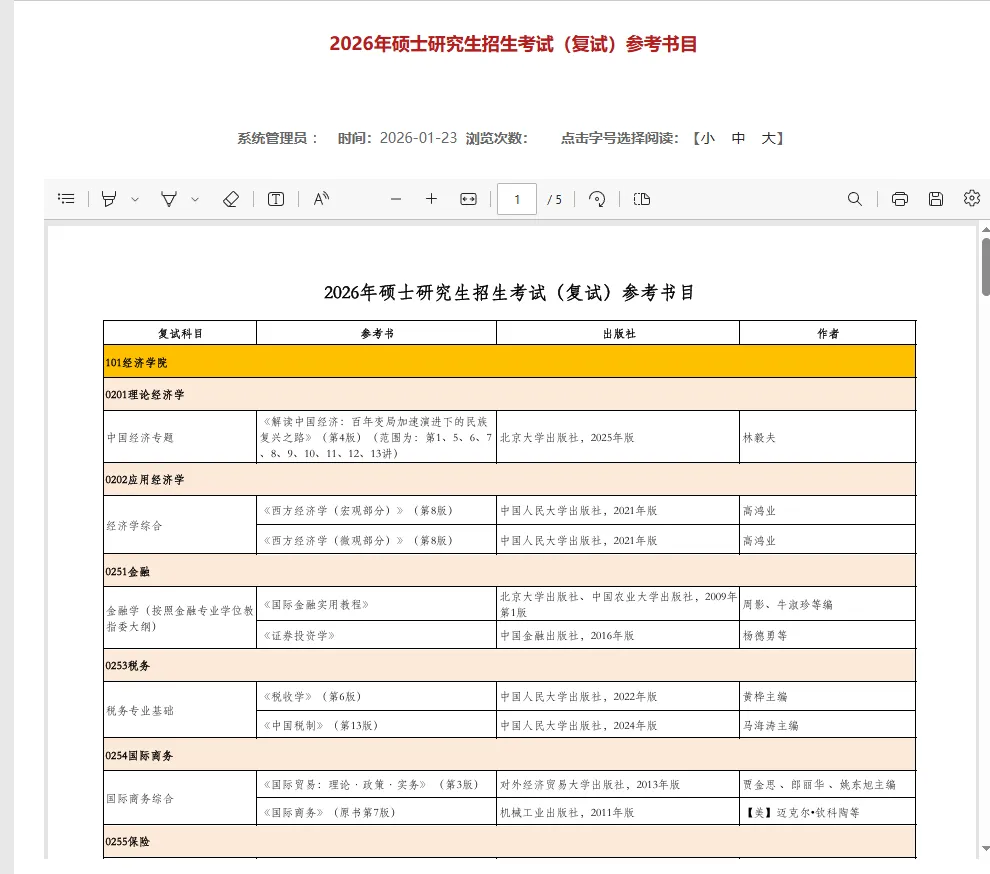Click the 国际商务综合 cell
The image size is (990, 874).
click(180, 798)
